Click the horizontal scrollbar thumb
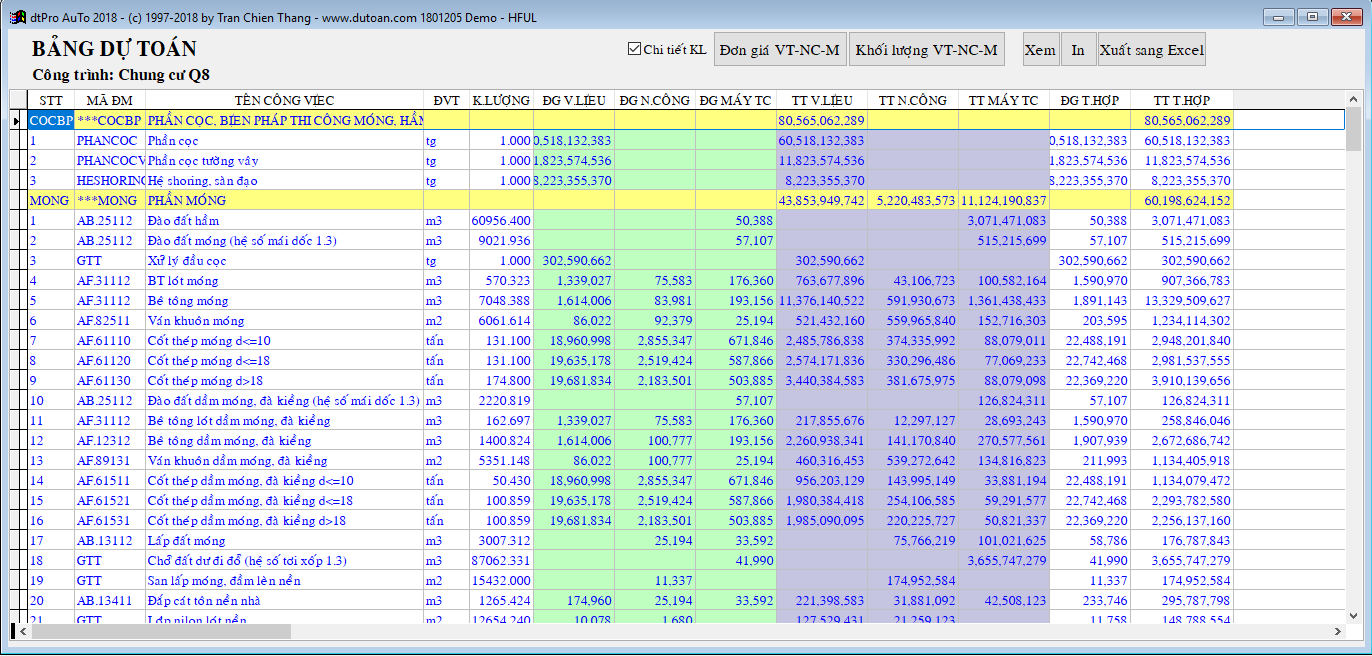The height and width of the screenshot is (656, 1372). [x=160, y=632]
